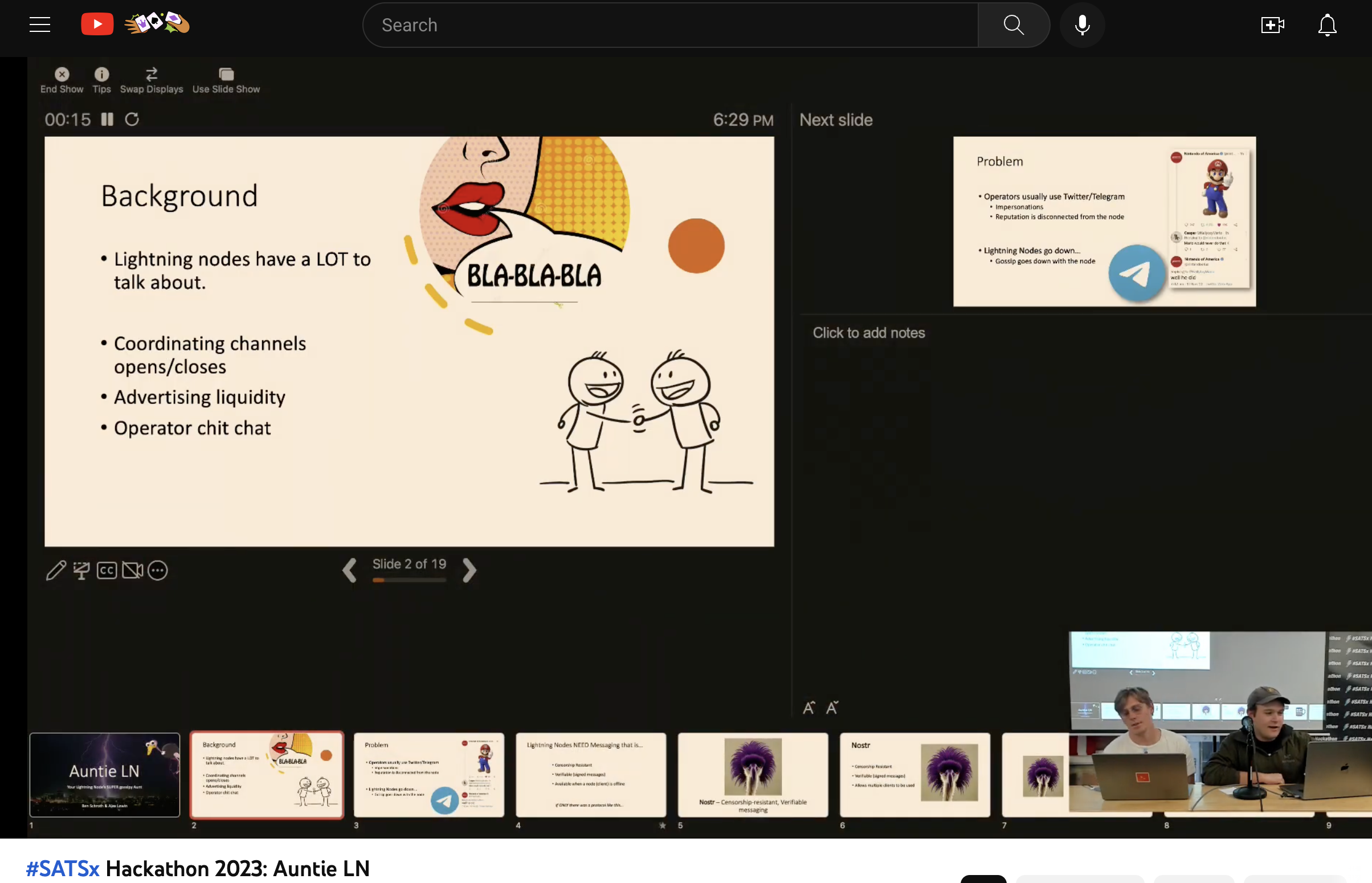This screenshot has height=883, width=1372.
Task: Open the YouTube hamburger guide menu
Action: (39, 24)
